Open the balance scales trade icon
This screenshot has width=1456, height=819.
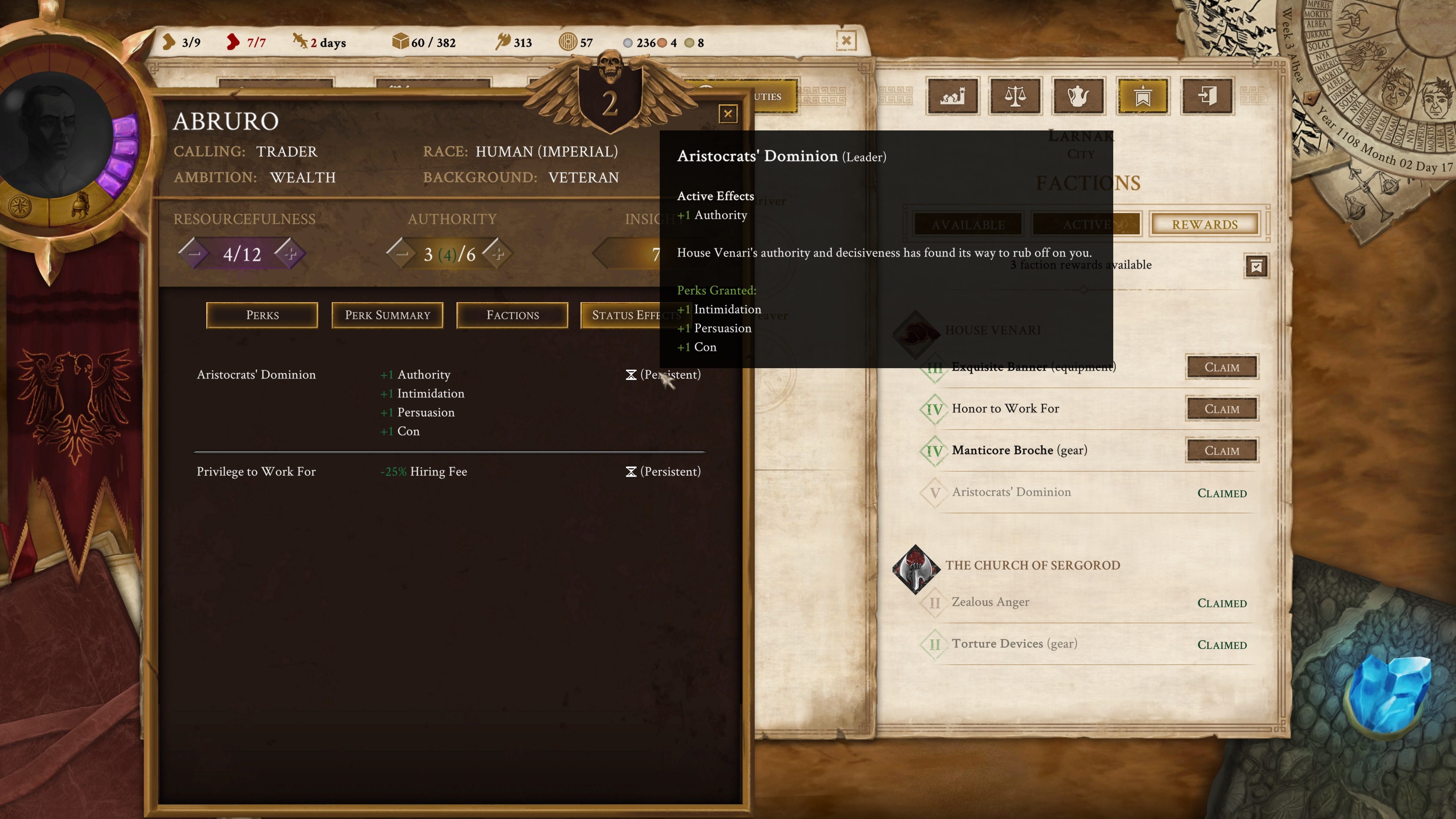pyautogui.click(x=1015, y=96)
